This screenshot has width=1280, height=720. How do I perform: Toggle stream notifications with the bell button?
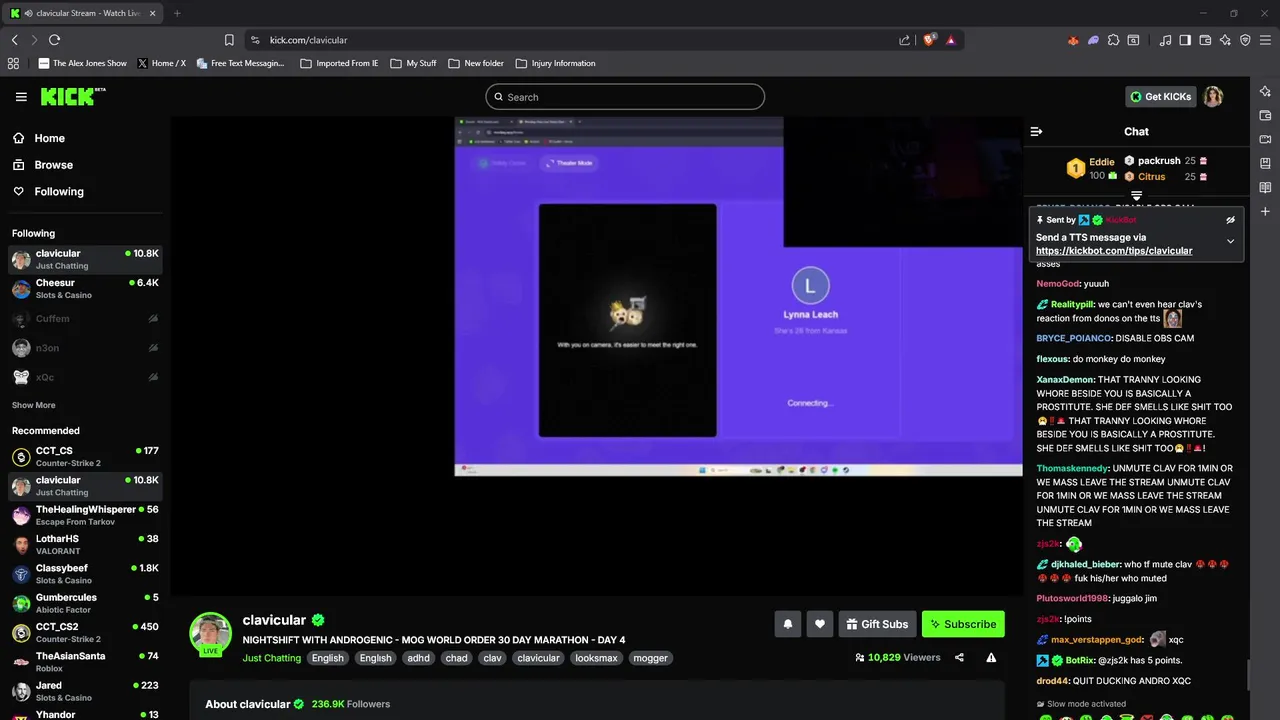pos(787,624)
